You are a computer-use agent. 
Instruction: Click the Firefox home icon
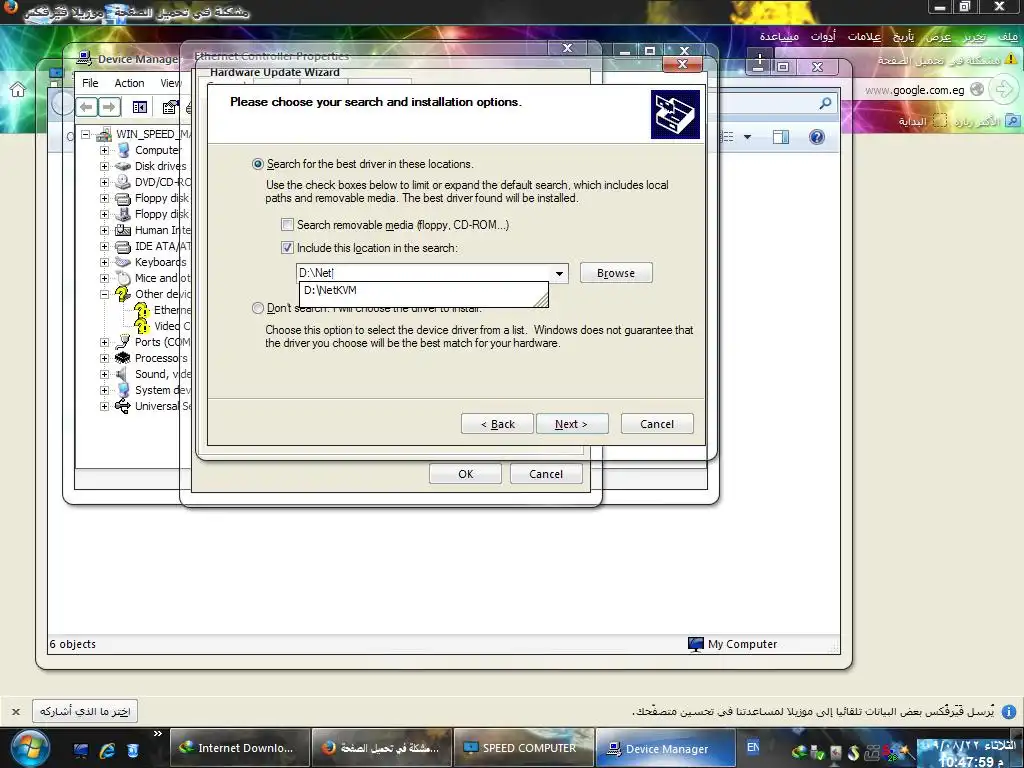[18, 89]
